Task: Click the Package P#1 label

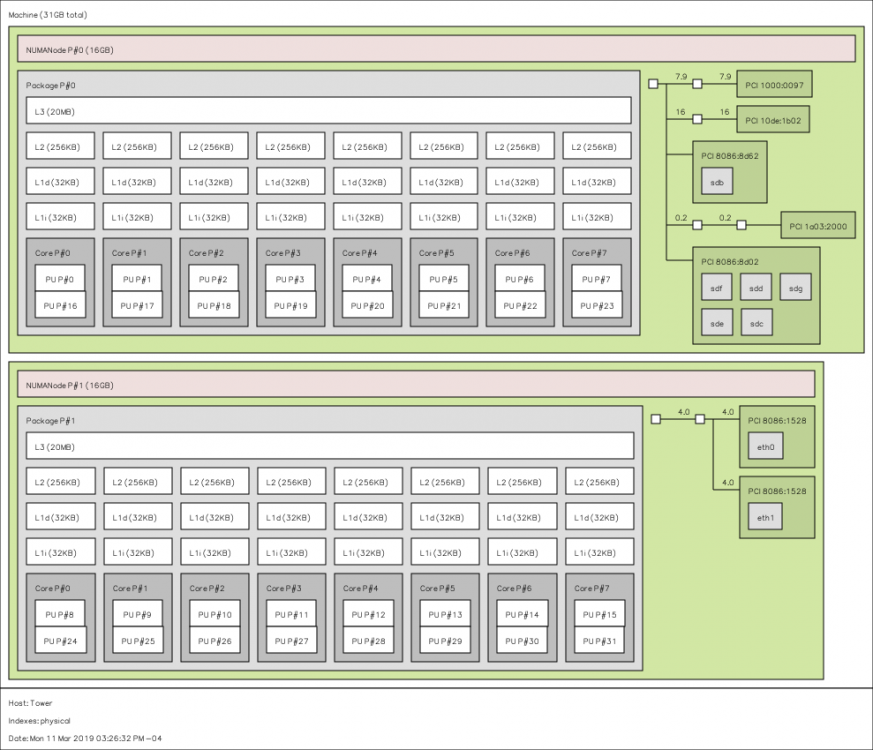Action: click(x=51, y=420)
